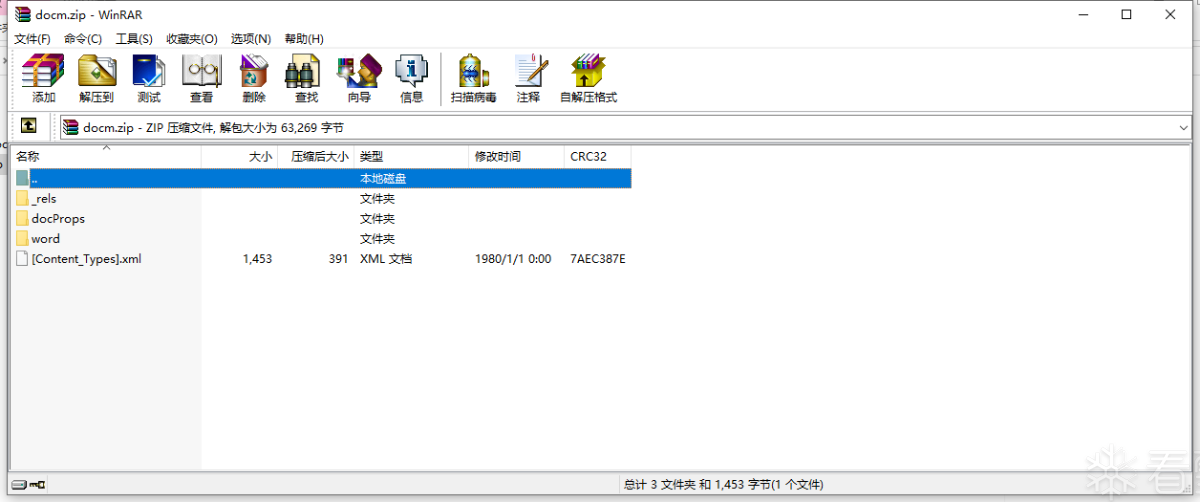The width and height of the screenshot is (1200, 502).
Task: Click the CRC32 value 7AEC387E
Action: (598, 258)
